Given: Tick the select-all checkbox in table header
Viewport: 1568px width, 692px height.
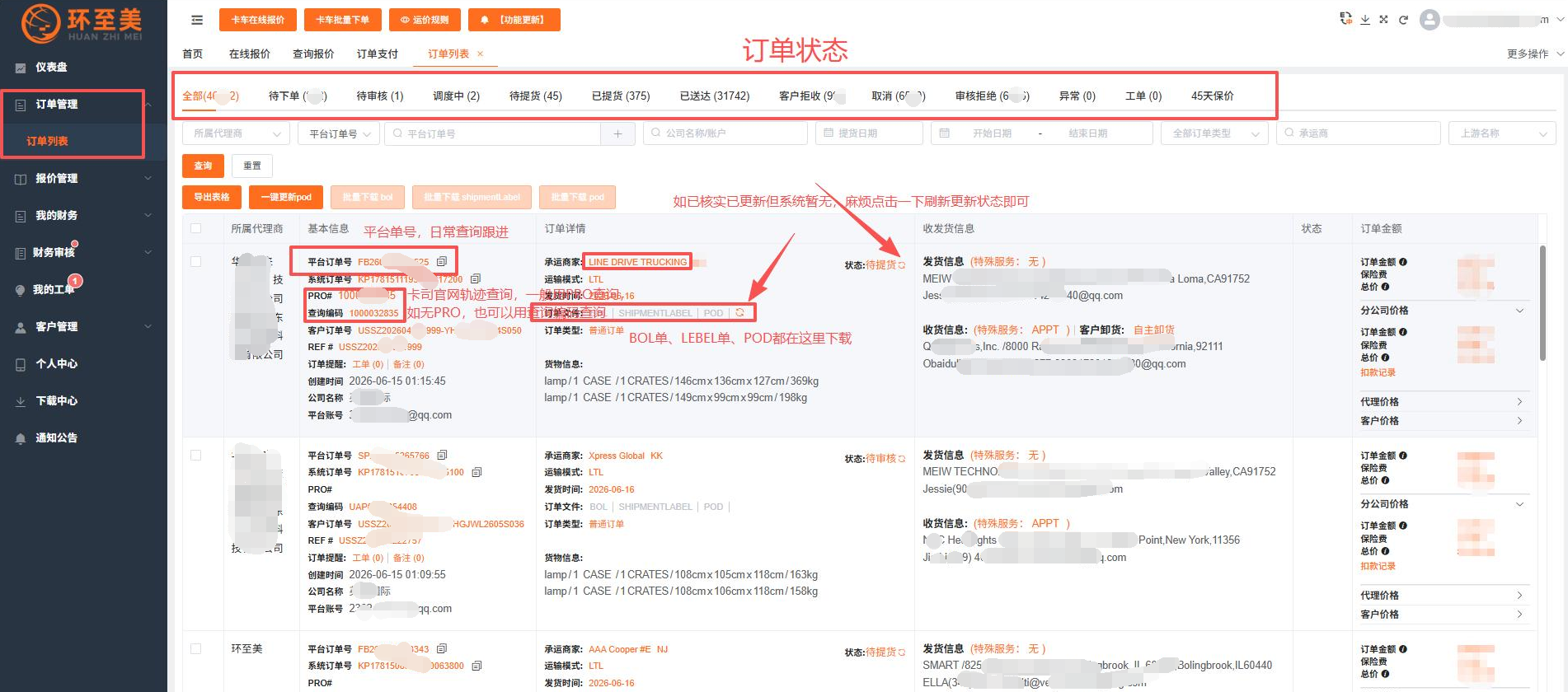Looking at the screenshot, I should [195, 228].
